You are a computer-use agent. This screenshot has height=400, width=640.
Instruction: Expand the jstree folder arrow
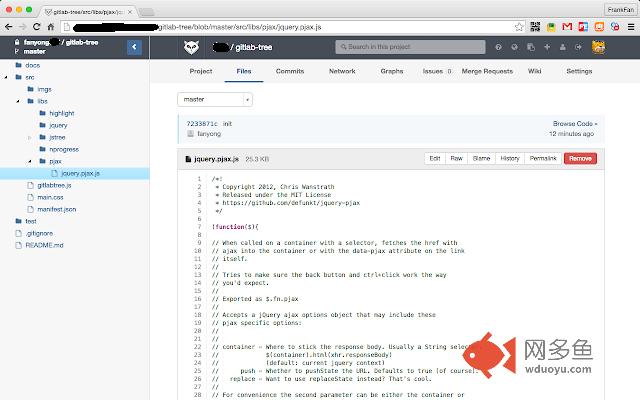click(x=29, y=137)
